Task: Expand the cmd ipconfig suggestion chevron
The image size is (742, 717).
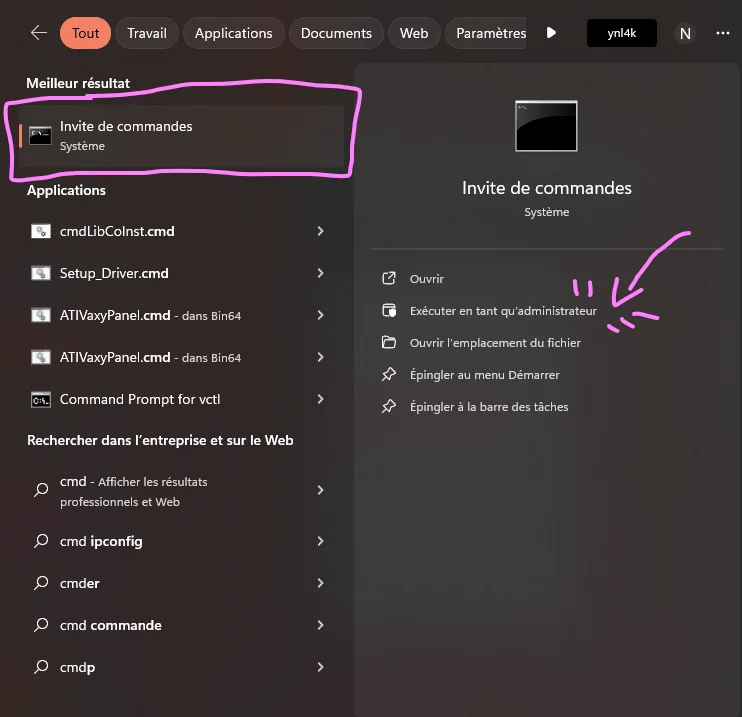Action: 320,541
